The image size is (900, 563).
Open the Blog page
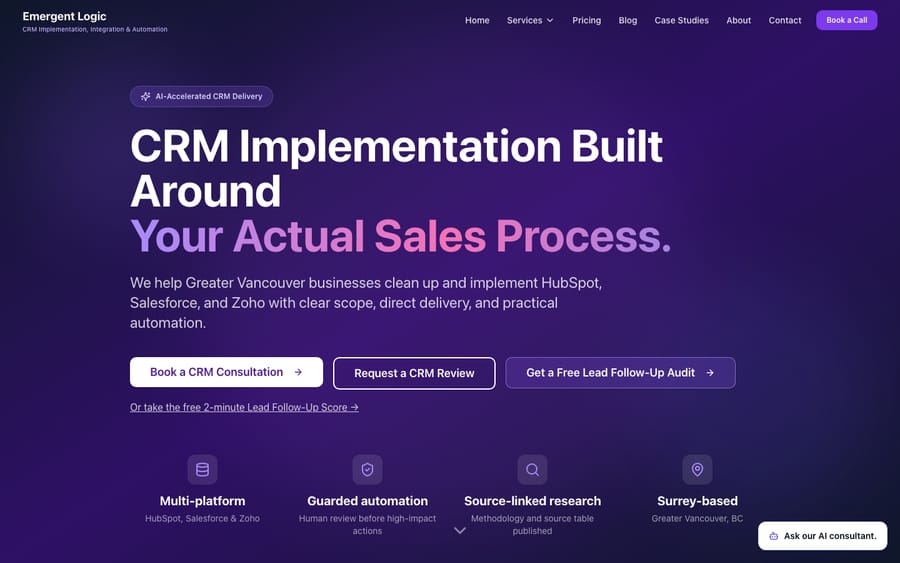click(x=628, y=20)
